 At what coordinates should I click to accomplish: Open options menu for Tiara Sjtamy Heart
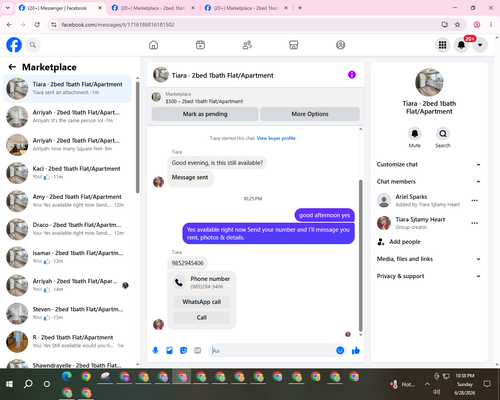coord(475,223)
